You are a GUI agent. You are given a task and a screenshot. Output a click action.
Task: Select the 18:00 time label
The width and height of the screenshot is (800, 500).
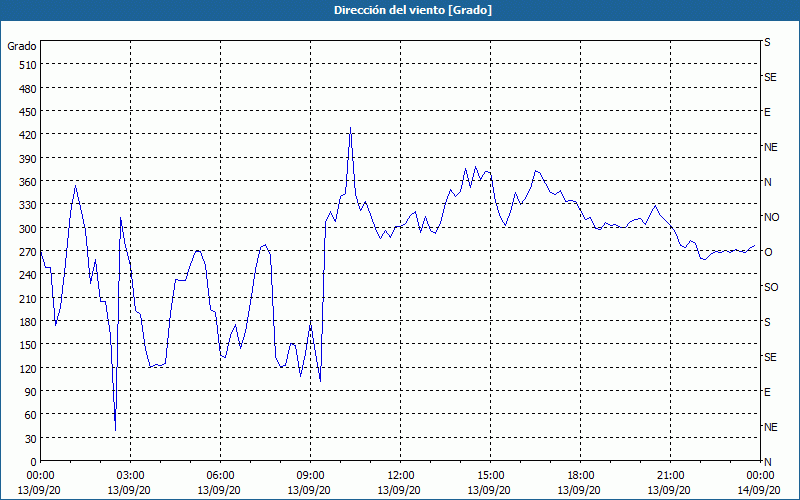581,476
